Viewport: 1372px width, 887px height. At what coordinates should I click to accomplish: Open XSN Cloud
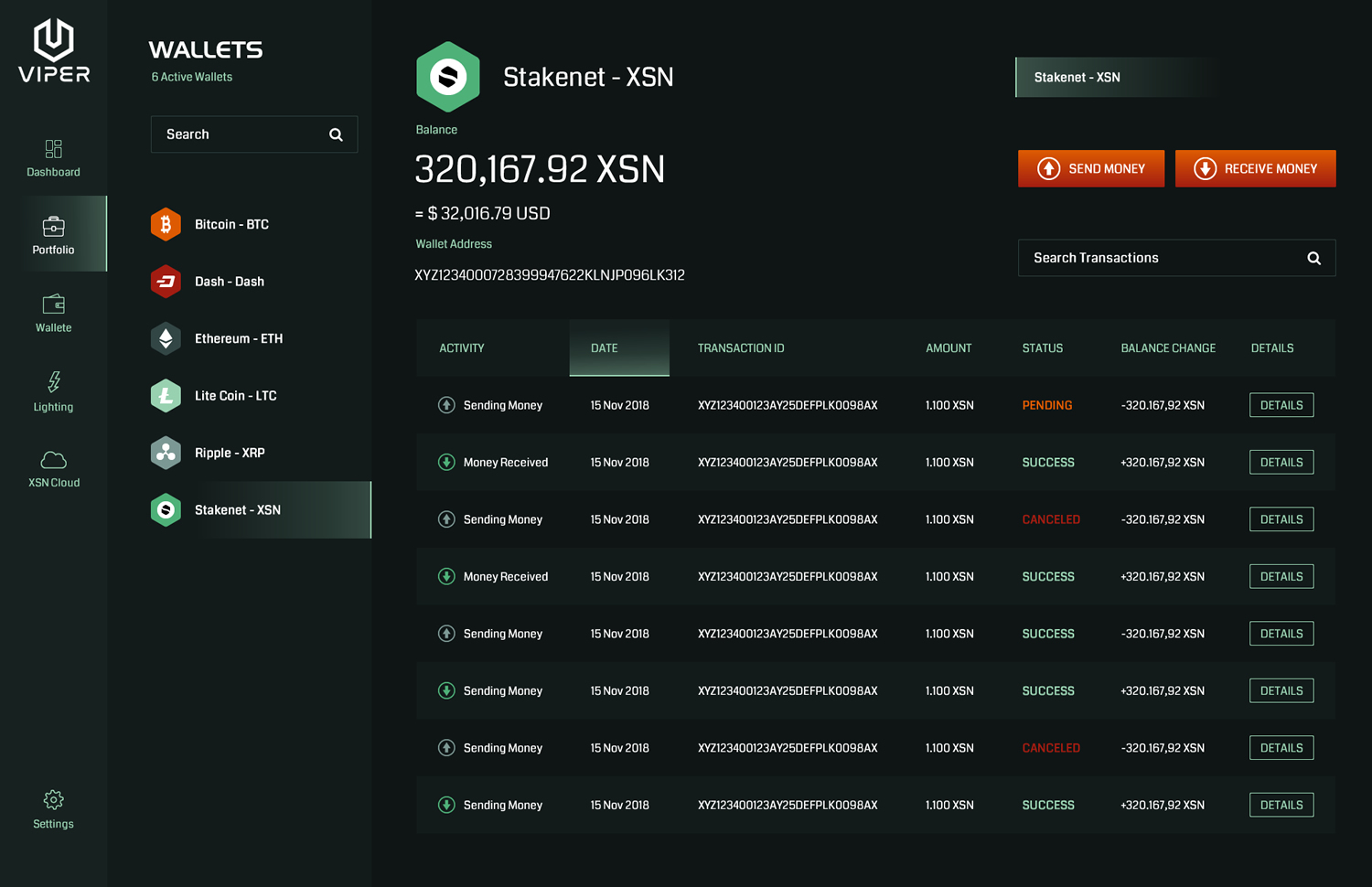pos(53,469)
